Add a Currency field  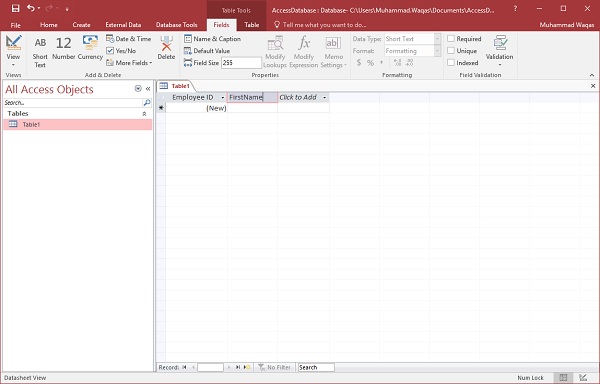90,48
